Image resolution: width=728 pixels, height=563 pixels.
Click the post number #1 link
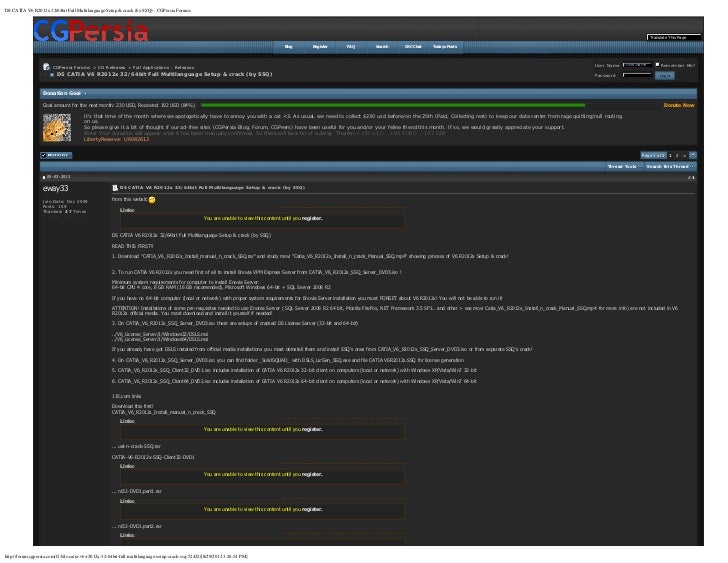(x=691, y=177)
